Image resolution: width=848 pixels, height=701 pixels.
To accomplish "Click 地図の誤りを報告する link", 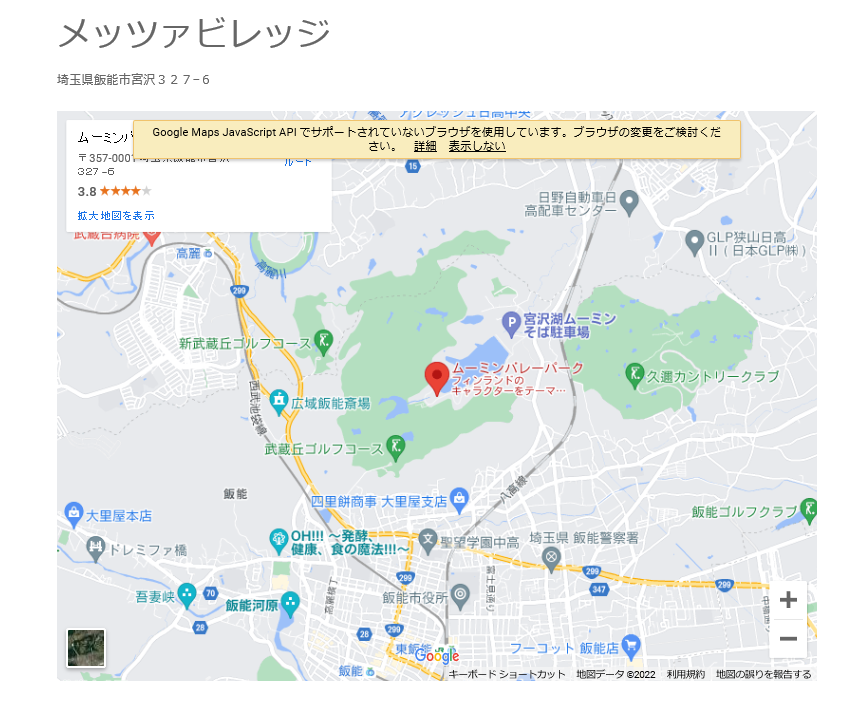I will (x=763, y=674).
